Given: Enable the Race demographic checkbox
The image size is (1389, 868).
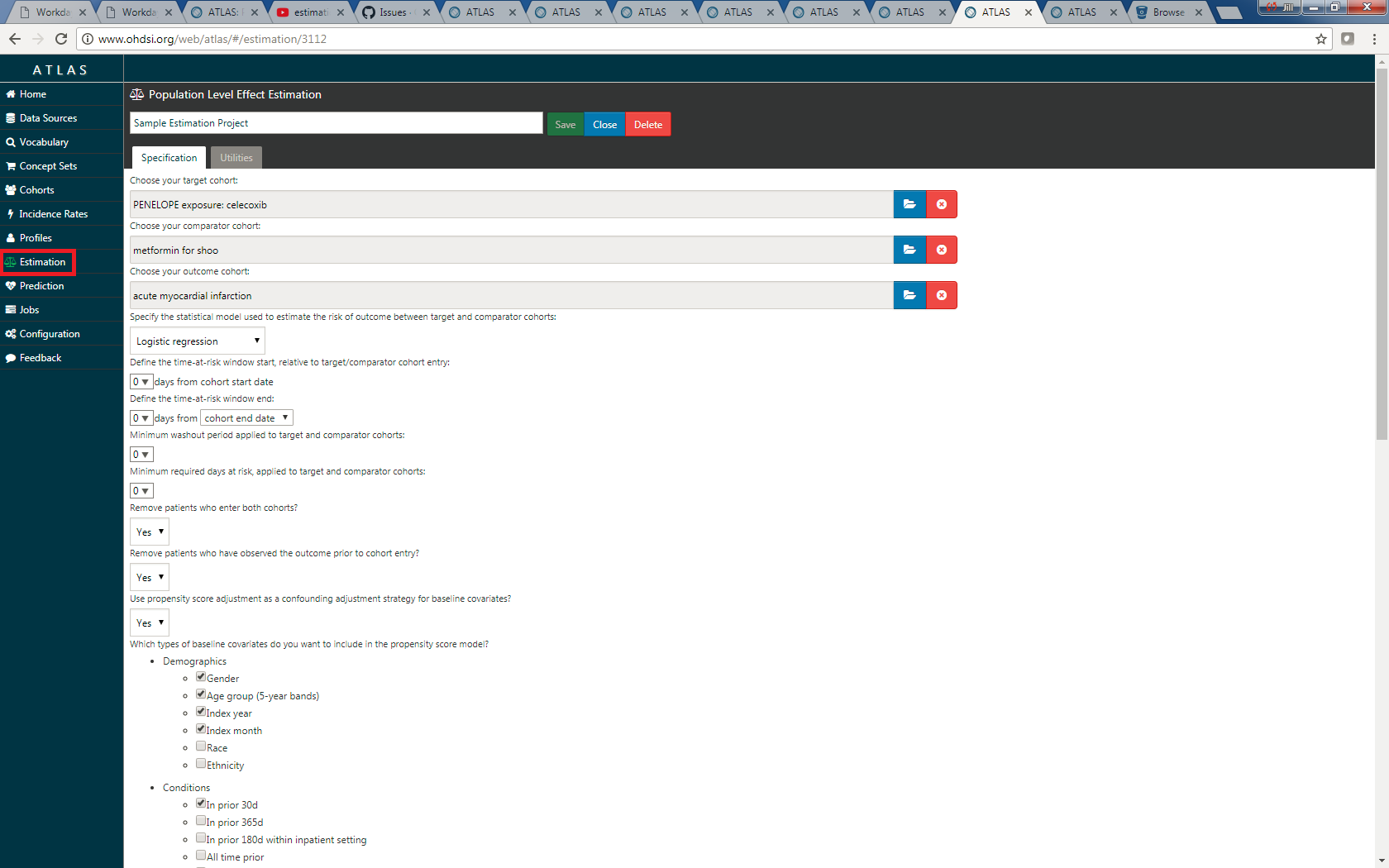Looking at the screenshot, I should [201, 746].
